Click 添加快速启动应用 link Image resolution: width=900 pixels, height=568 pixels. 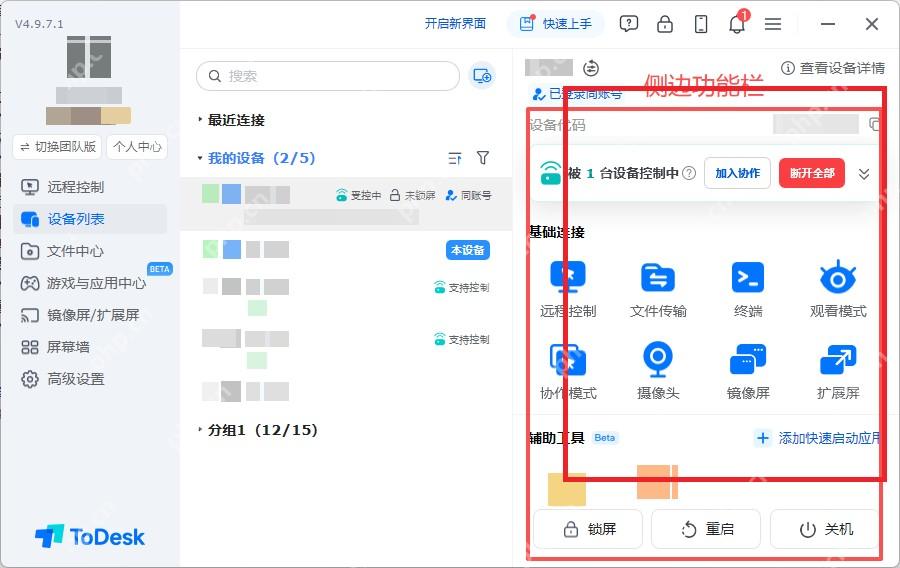(x=818, y=438)
